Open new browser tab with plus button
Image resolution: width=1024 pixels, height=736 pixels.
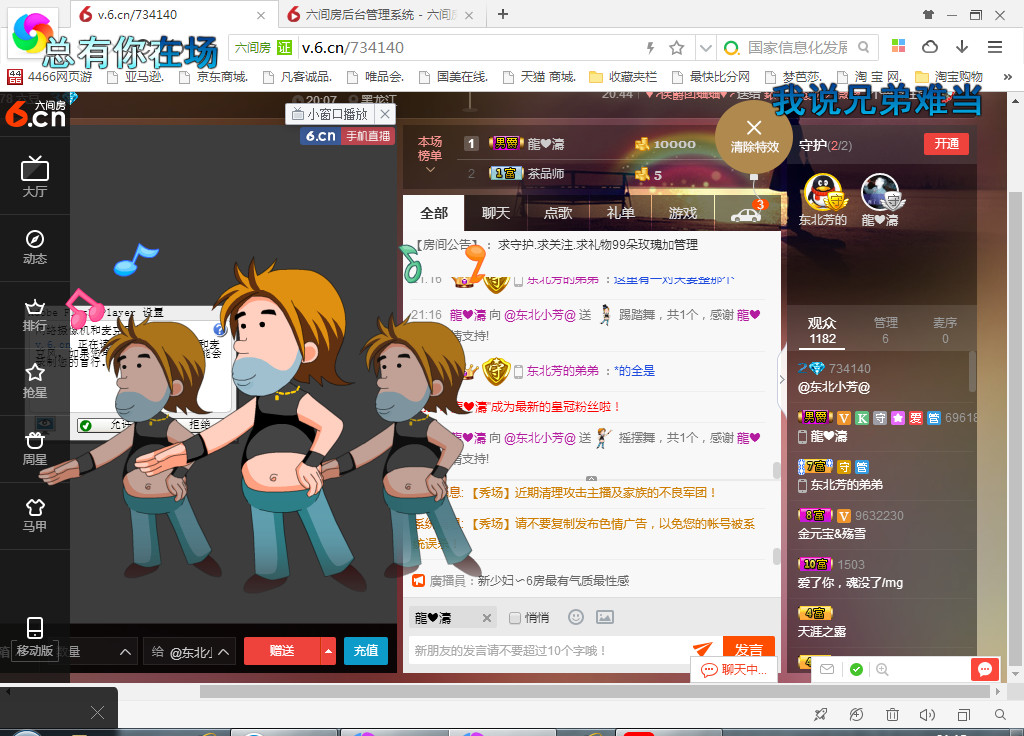coord(503,14)
